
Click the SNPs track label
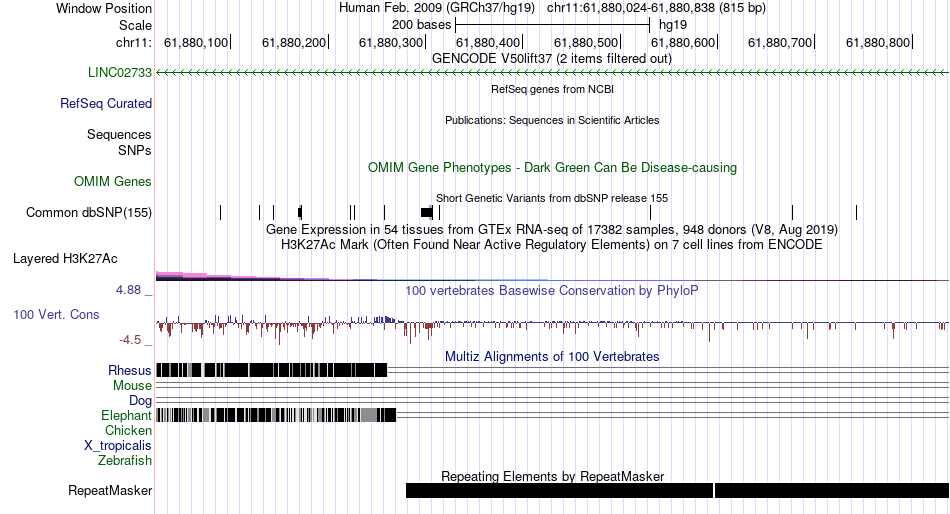click(x=135, y=150)
